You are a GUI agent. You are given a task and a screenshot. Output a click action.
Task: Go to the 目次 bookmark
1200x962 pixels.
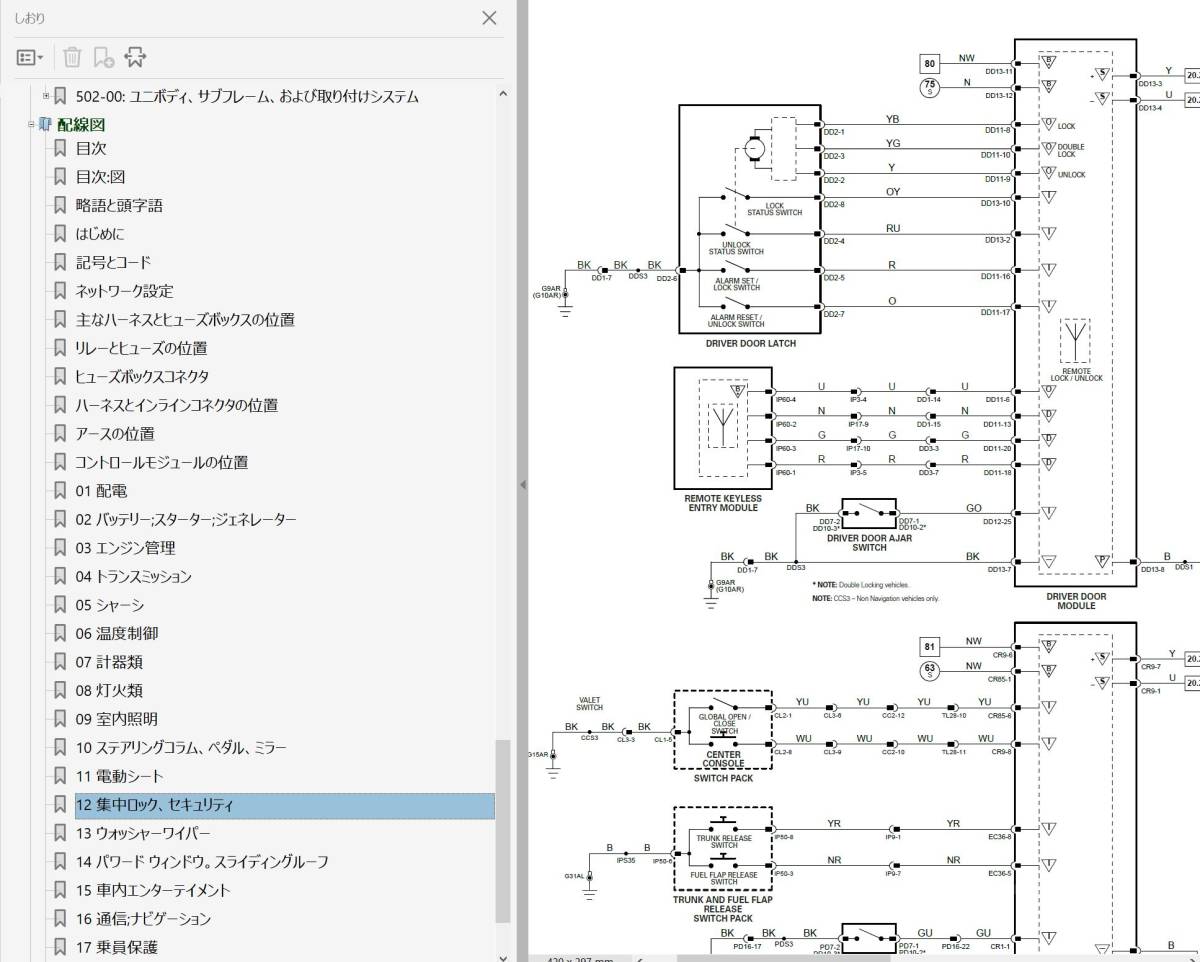(x=91, y=148)
